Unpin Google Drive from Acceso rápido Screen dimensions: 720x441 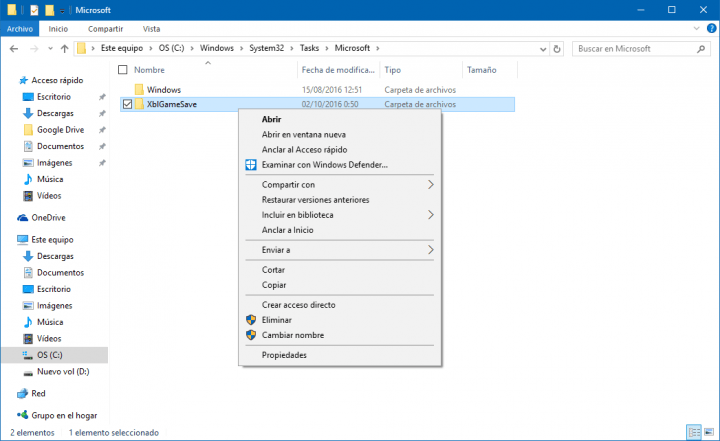click(x=102, y=130)
